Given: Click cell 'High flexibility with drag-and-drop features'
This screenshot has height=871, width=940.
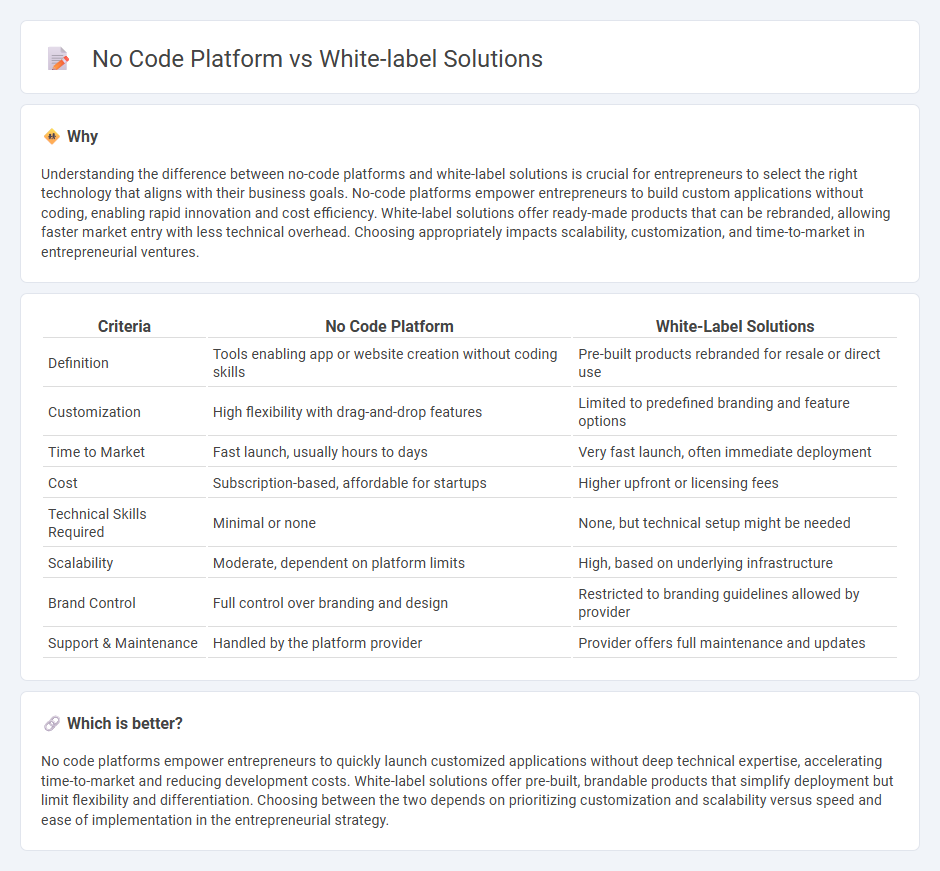Looking at the screenshot, I should [x=389, y=412].
